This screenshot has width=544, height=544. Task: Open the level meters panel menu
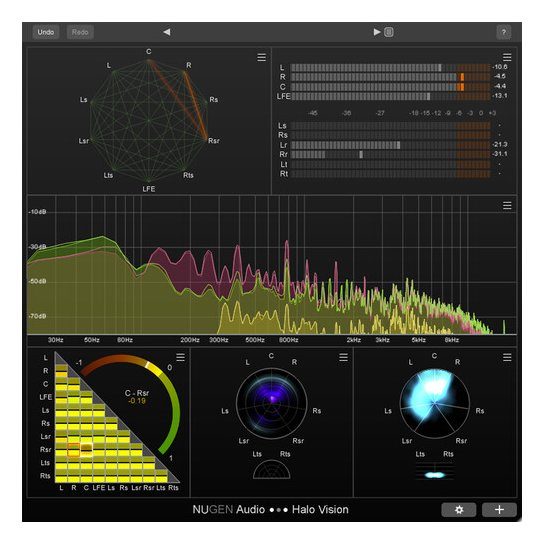point(507,57)
